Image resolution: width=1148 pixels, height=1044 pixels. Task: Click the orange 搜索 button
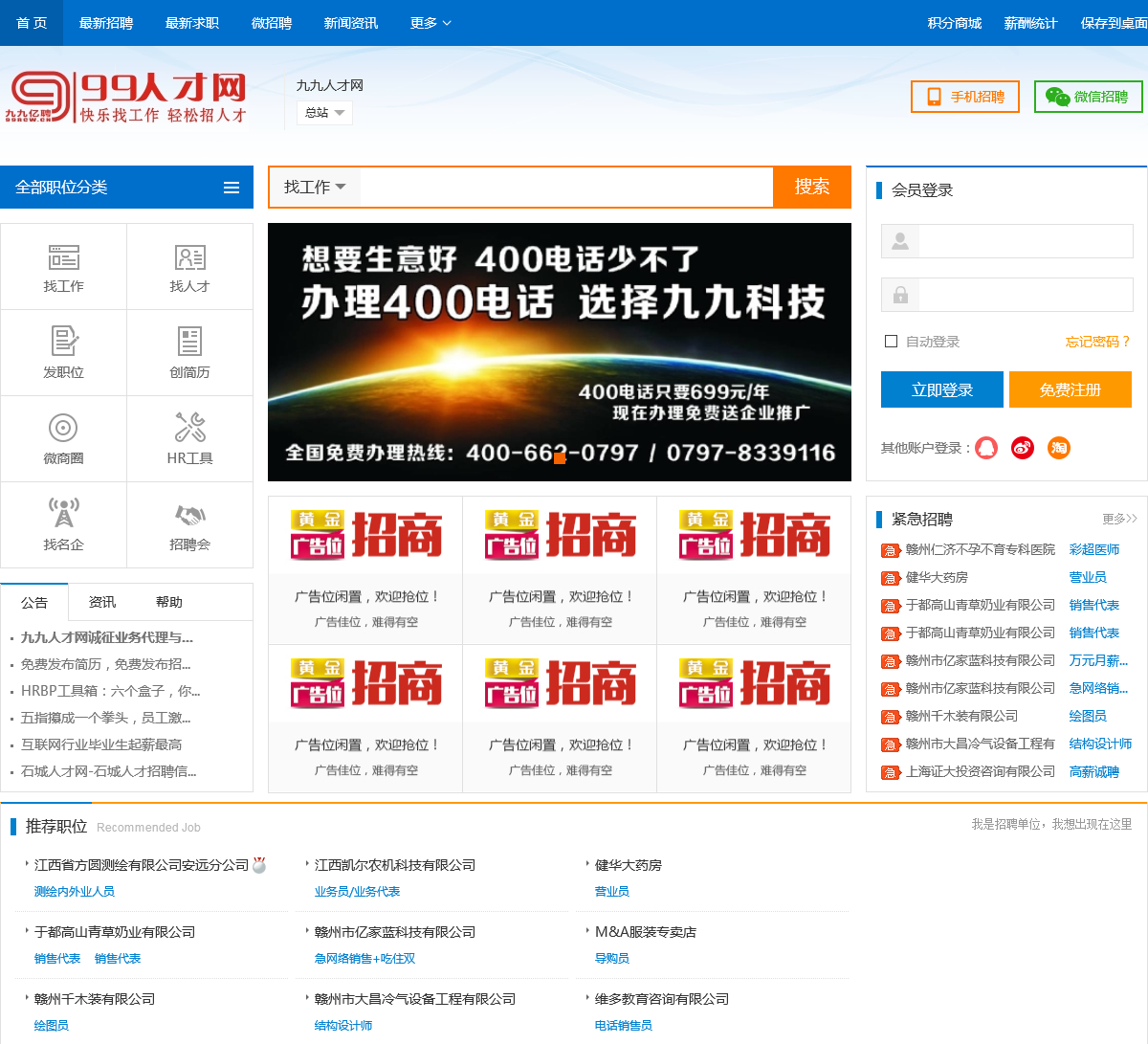pyautogui.click(x=812, y=187)
